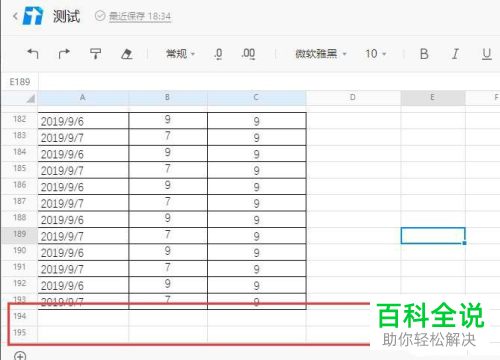Click date cell A183 showing 2019/9/7
Image resolution: width=500 pixels, height=360 pixels.
pos(83,137)
